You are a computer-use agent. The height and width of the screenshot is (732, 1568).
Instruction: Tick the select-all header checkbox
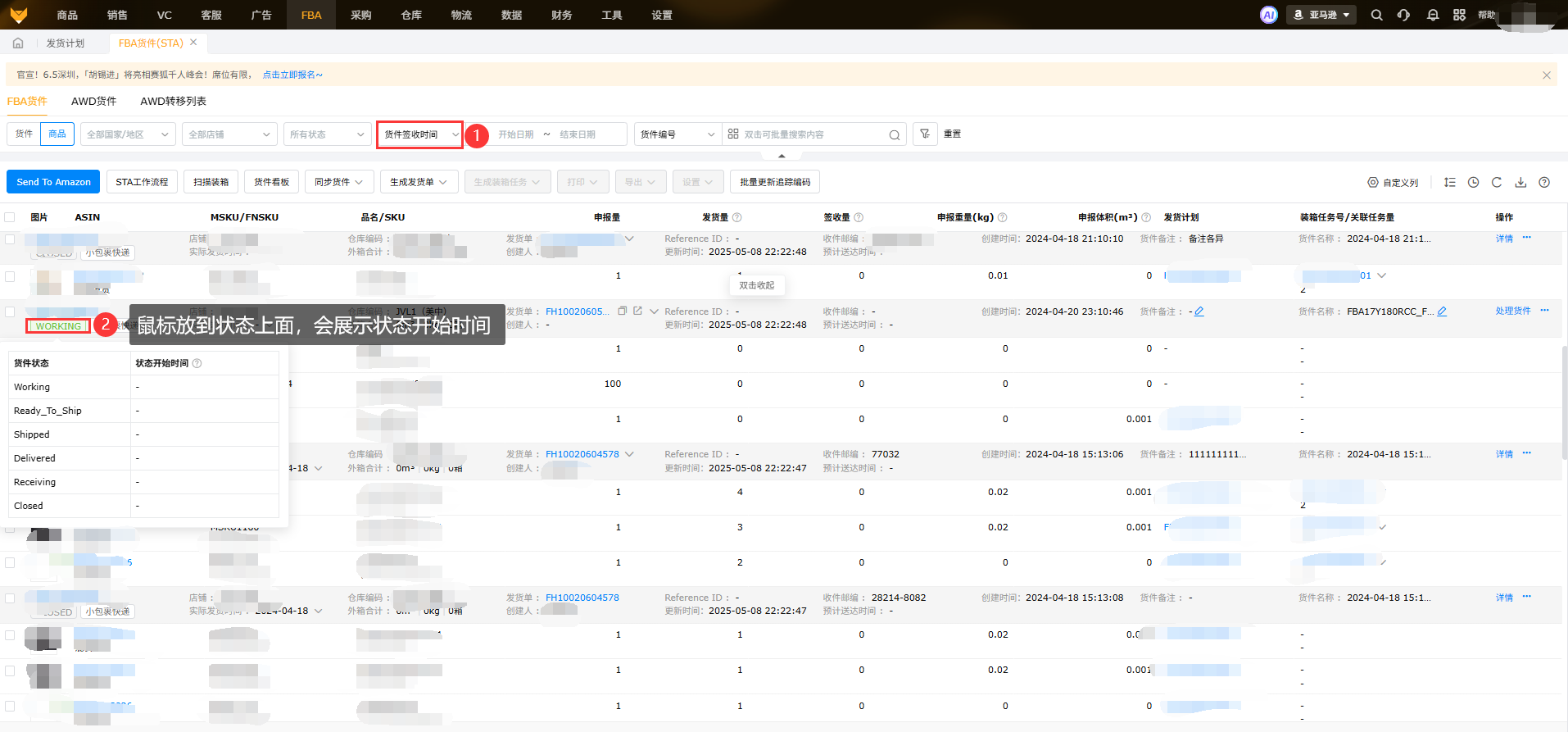[x=10, y=217]
